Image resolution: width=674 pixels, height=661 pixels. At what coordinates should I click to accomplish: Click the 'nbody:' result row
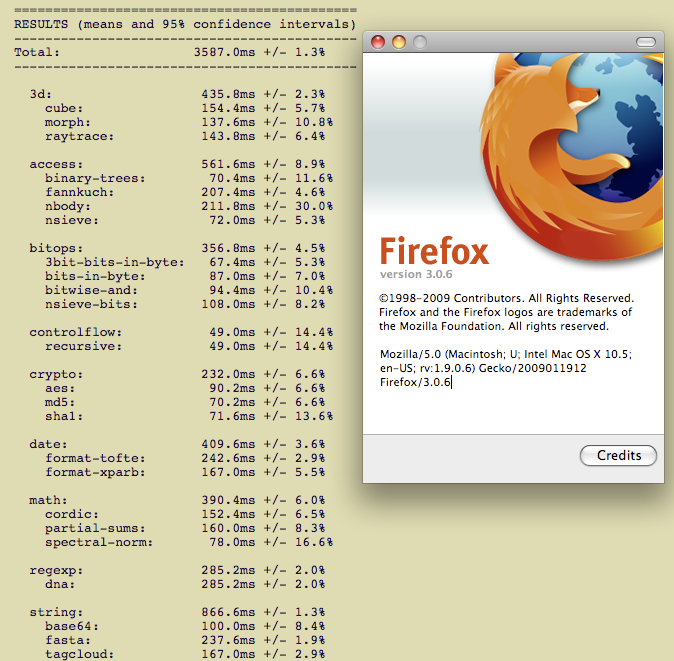point(189,206)
